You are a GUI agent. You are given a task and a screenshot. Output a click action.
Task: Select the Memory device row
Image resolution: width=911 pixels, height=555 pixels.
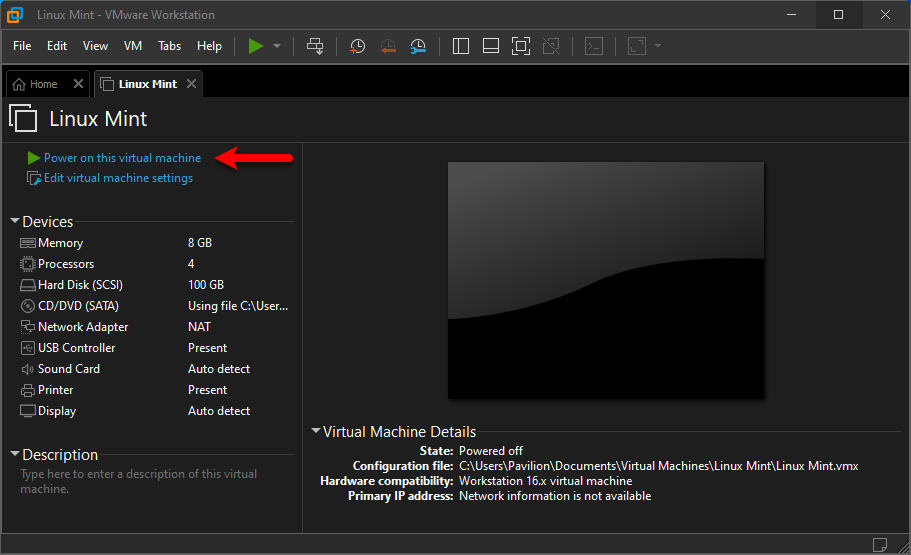[156, 243]
